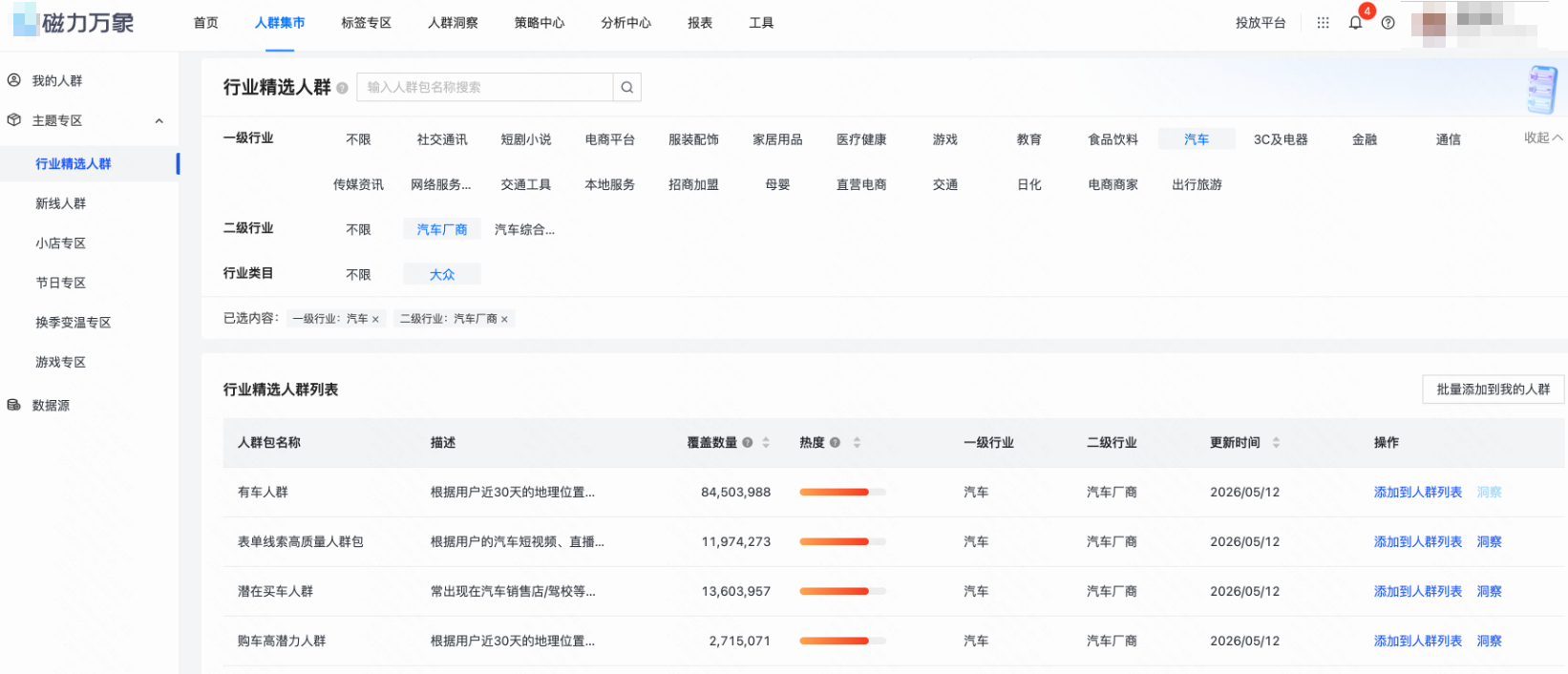Select 汽车综合 二级行业 option

524,230
